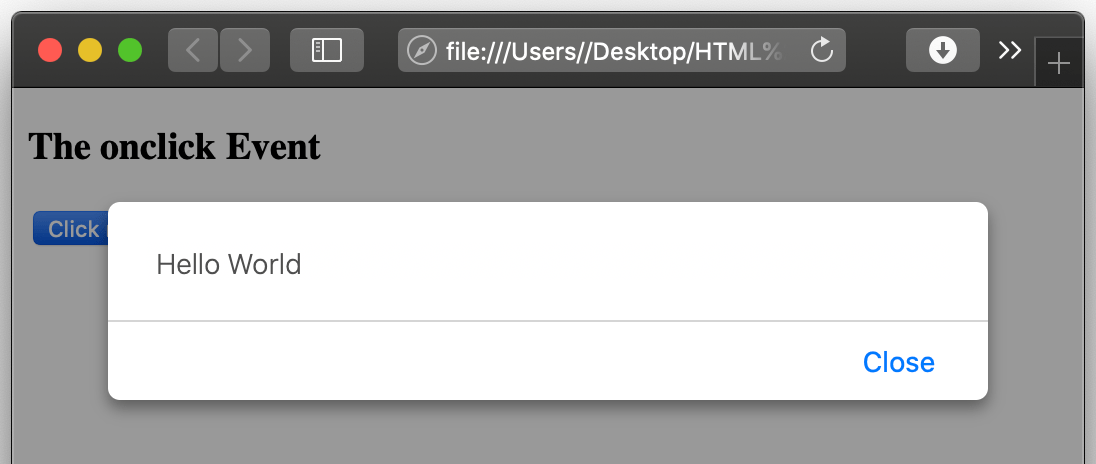
Task: Dismiss the alert with the Close button
Action: [898, 362]
